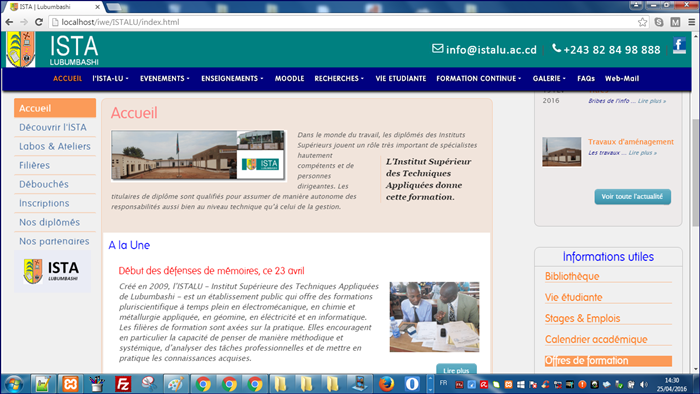
Task: Open the FORMATION CONTINUE dropdown
Action: coord(479,79)
